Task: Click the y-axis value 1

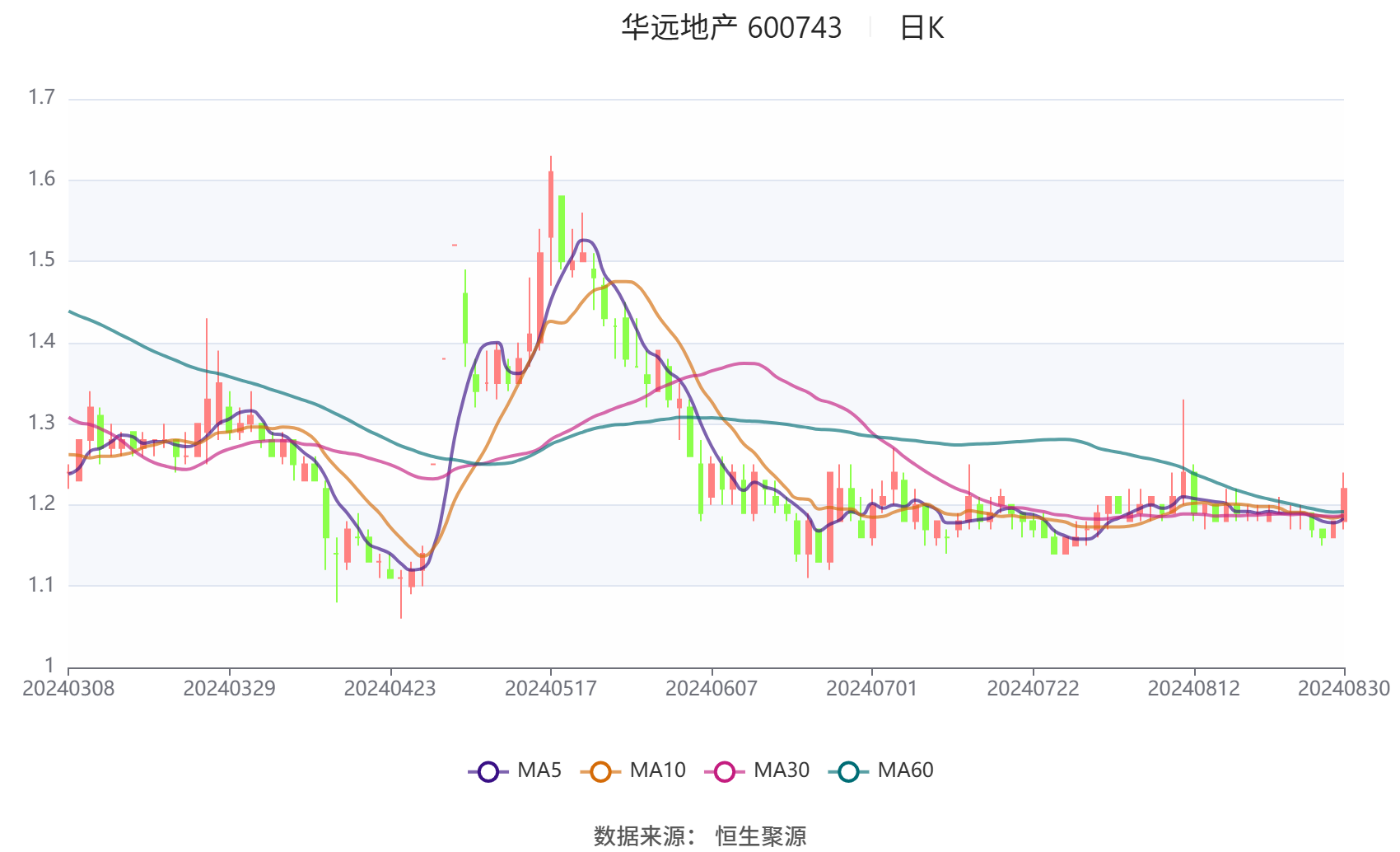Action: (x=49, y=666)
